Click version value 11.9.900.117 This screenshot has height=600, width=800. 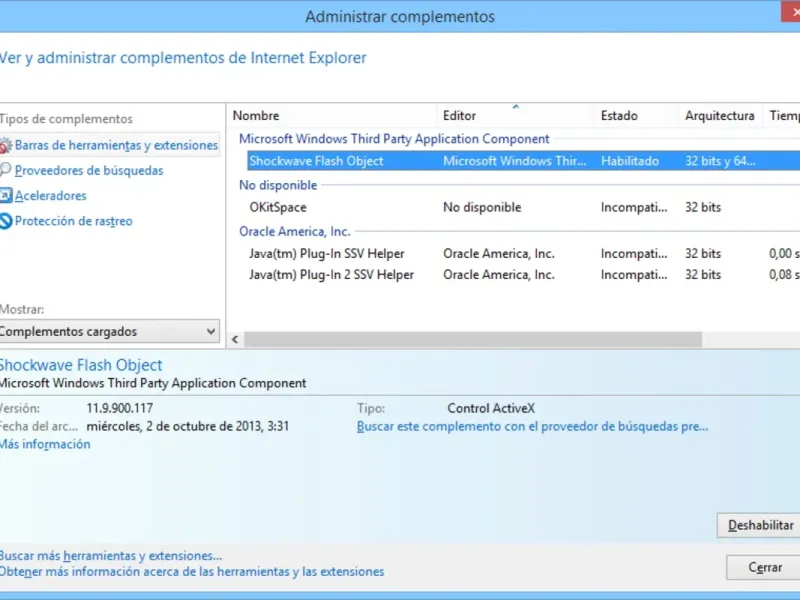[120, 409]
